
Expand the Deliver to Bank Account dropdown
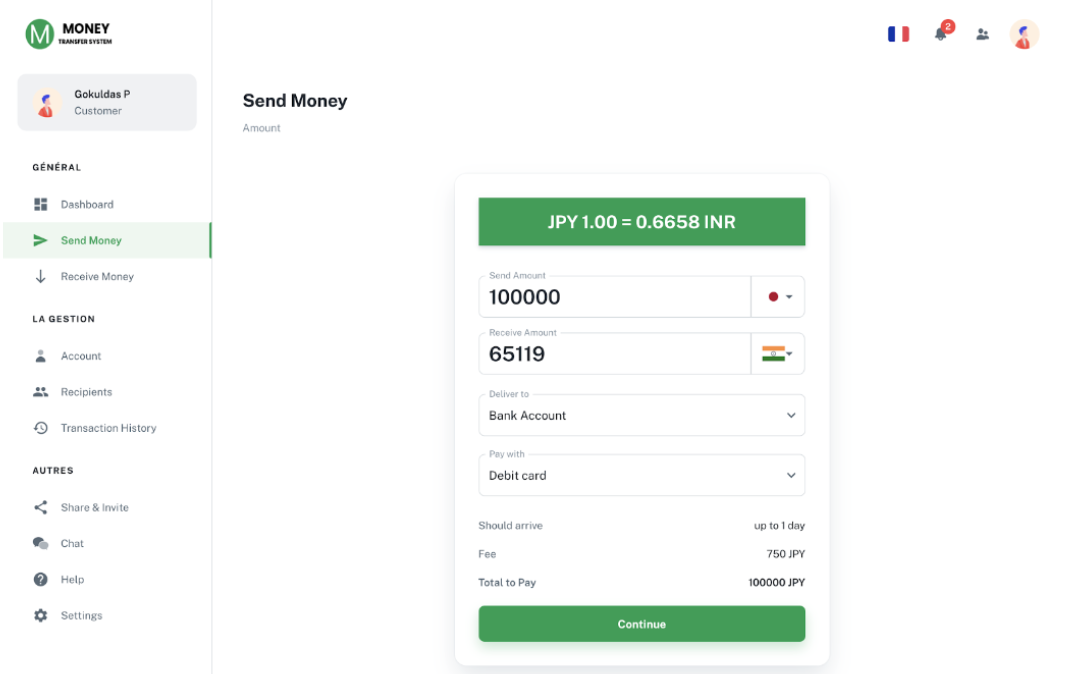click(641, 415)
